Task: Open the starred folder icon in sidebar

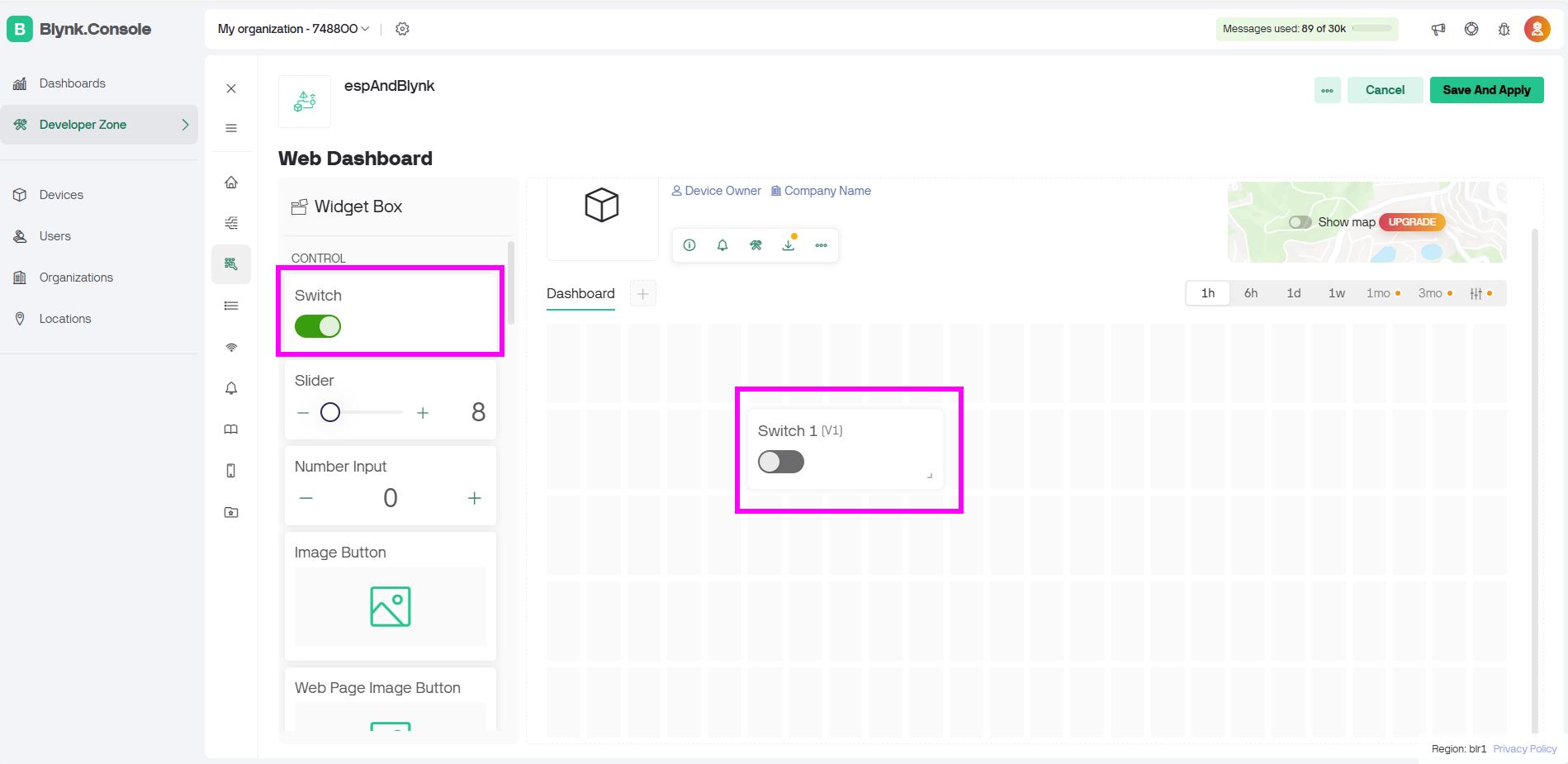Action: [x=231, y=512]
